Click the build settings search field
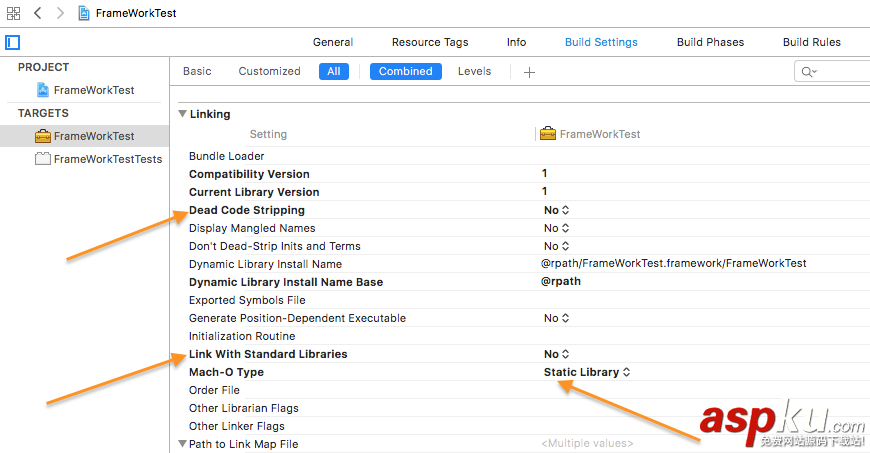Screen dimensions: 870x453 835,72
